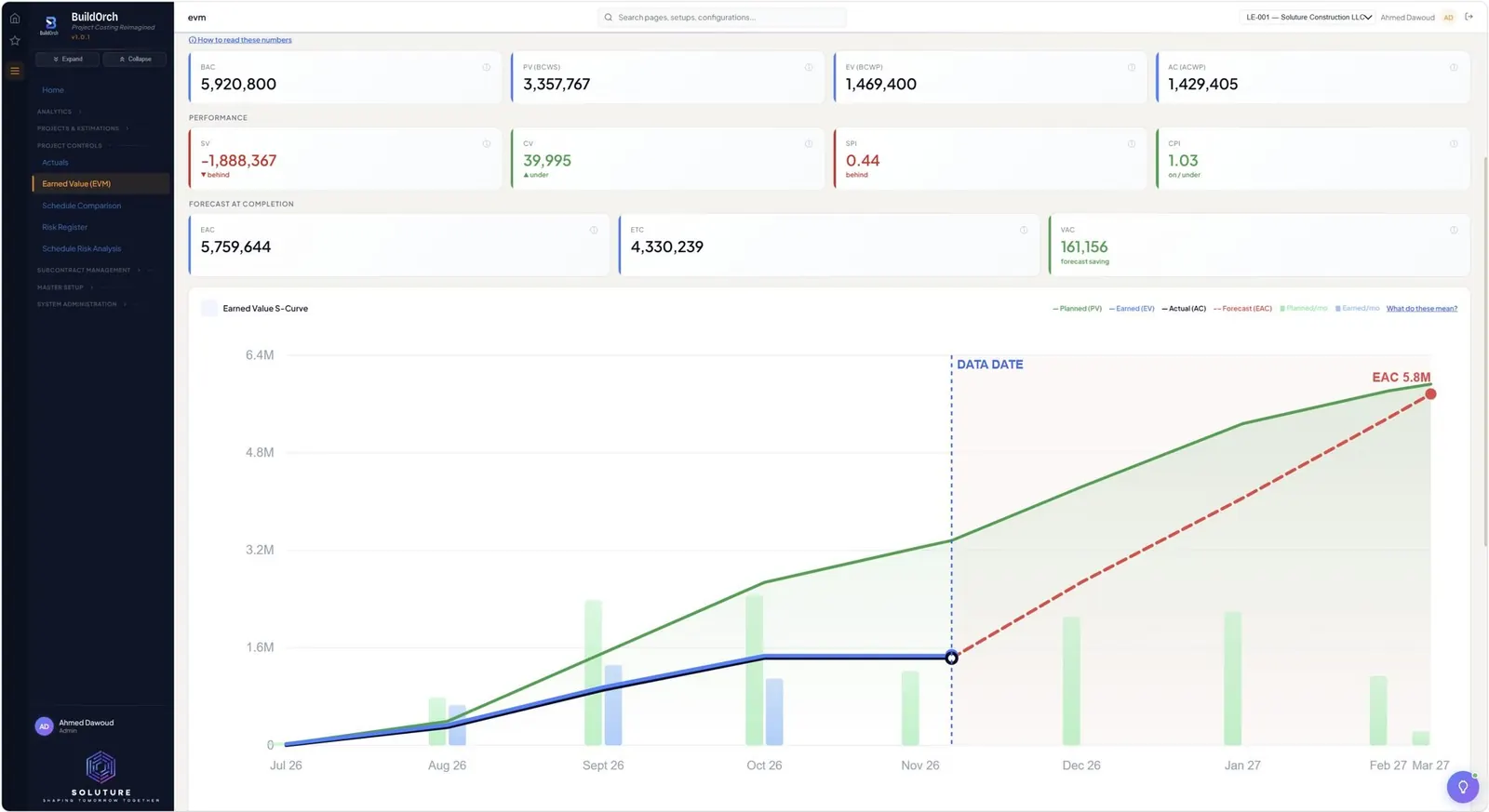Open the home icon in the left rail
This screenshot has width=1489, height=812.
pyautogui.click(x=15, y=19)
